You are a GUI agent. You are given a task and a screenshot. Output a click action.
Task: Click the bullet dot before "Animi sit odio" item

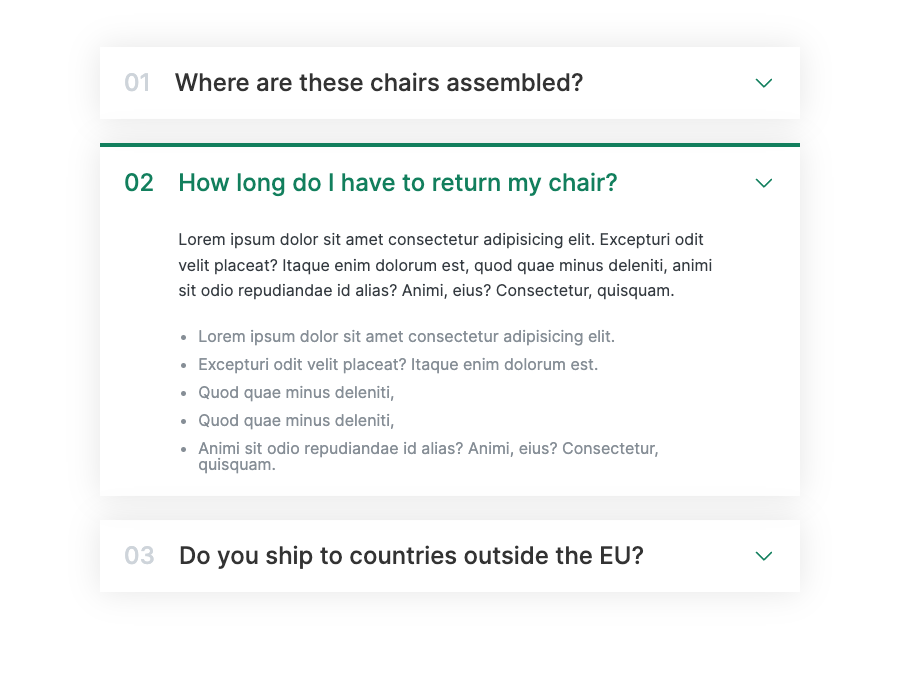point(184,450)
